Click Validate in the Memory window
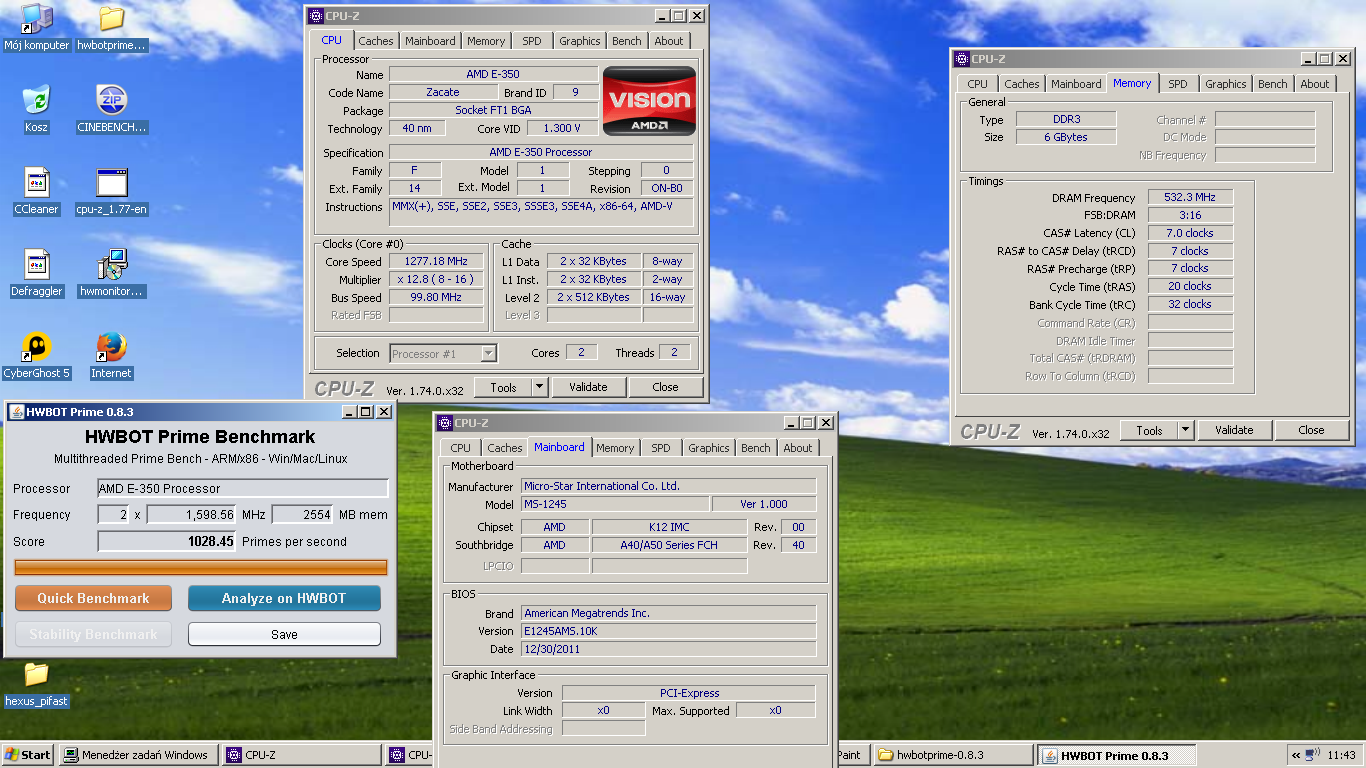The height and width of the screenshot is (768, 1366). point(1234,430)
